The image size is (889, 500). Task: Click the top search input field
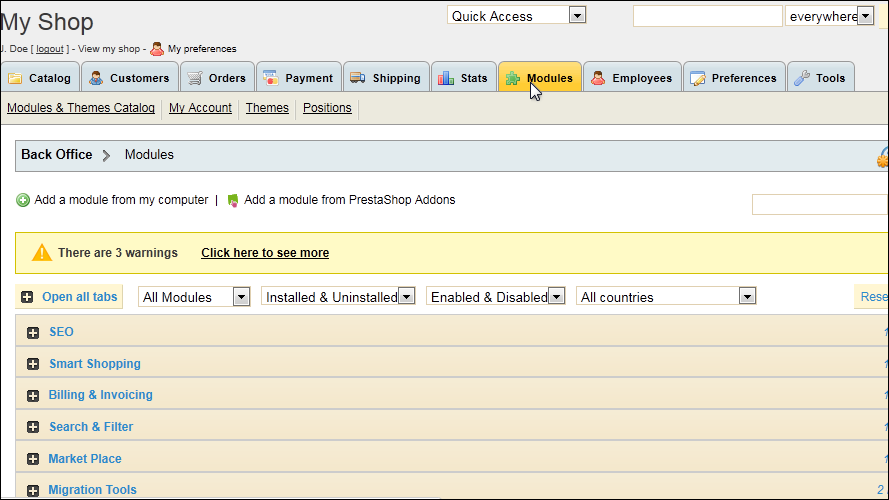pos(707,16)
